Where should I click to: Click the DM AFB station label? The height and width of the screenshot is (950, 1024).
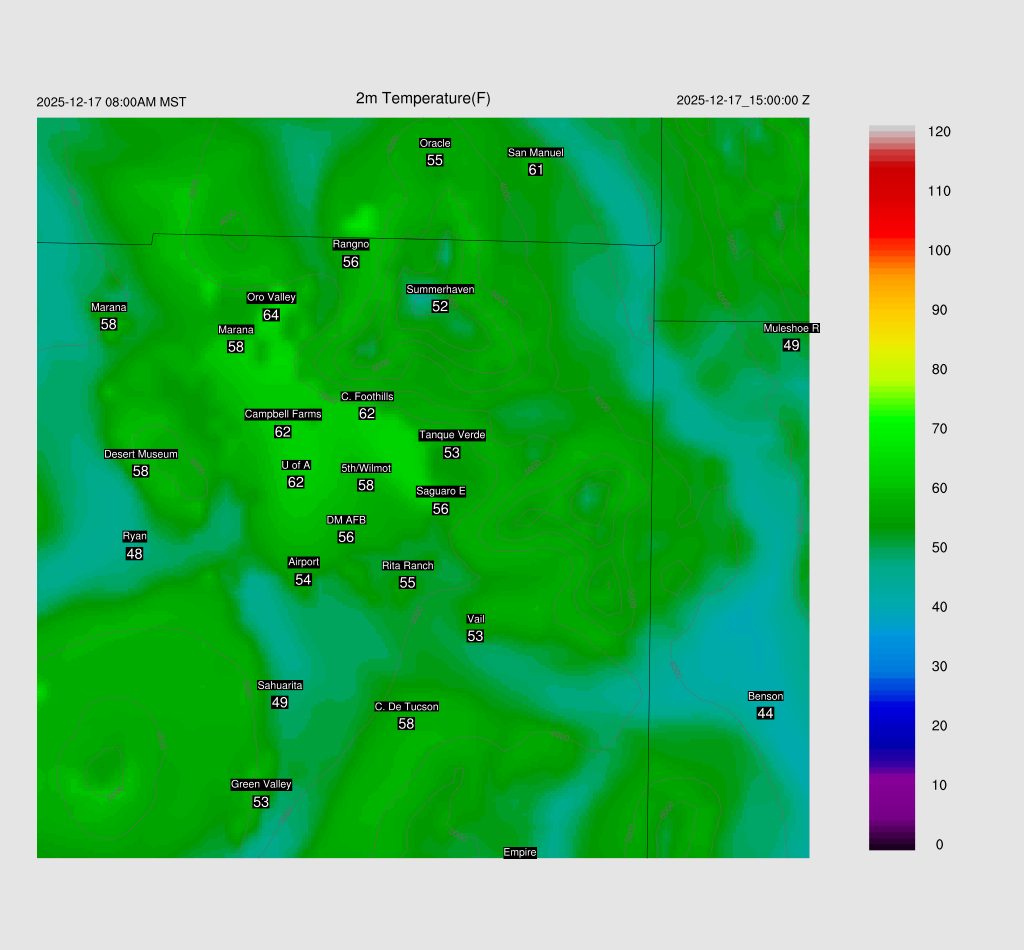346,520
